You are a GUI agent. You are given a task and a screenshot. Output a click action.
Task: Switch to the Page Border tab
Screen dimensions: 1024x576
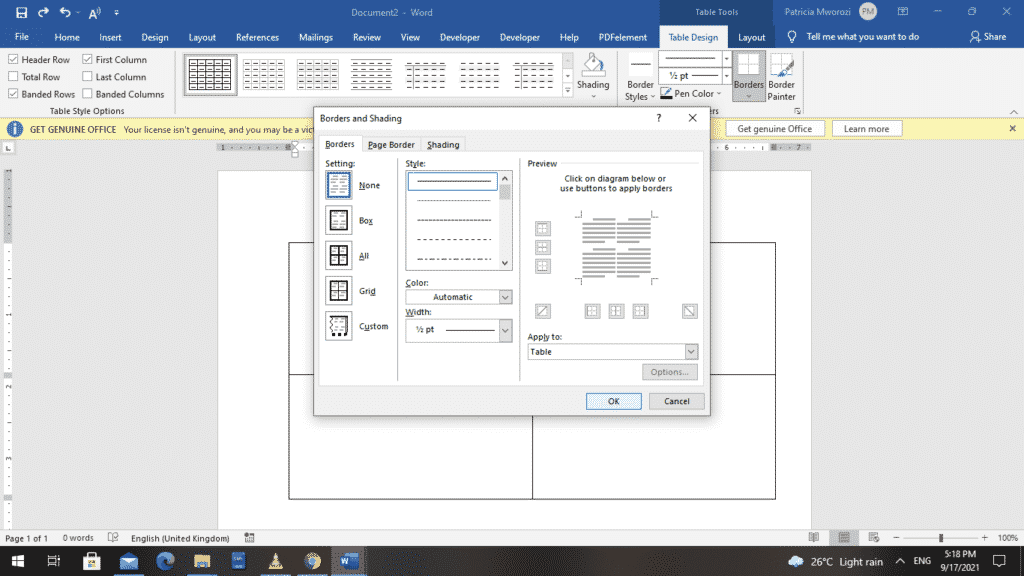tap(391, 145)
